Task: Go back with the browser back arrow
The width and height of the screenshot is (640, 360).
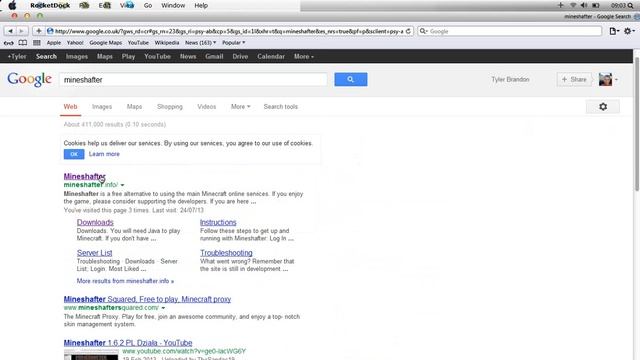Action: point(10,31)
